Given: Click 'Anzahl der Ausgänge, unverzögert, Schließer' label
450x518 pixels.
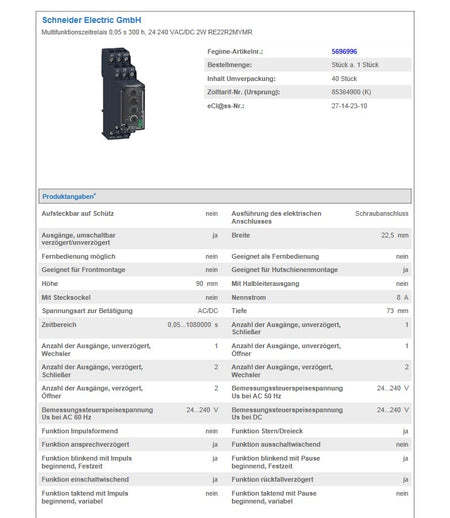Looking at the screenshot, I should [x=286, y=328].
